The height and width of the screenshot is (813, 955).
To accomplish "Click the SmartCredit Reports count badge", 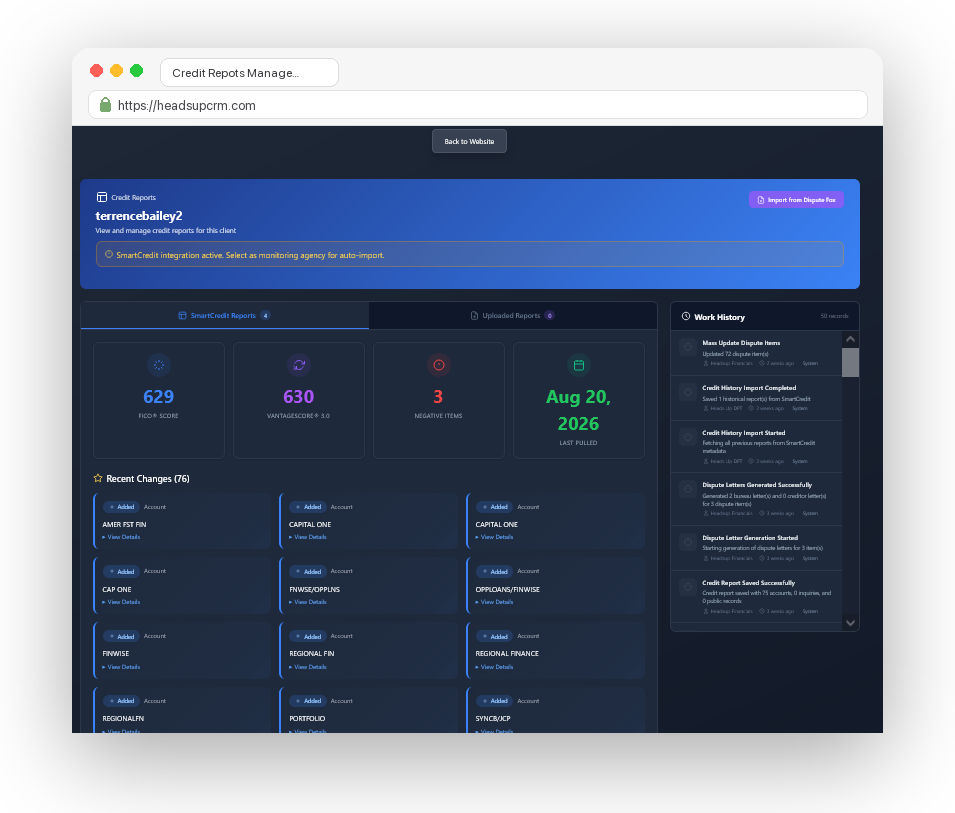I will (x=266, y=315).
